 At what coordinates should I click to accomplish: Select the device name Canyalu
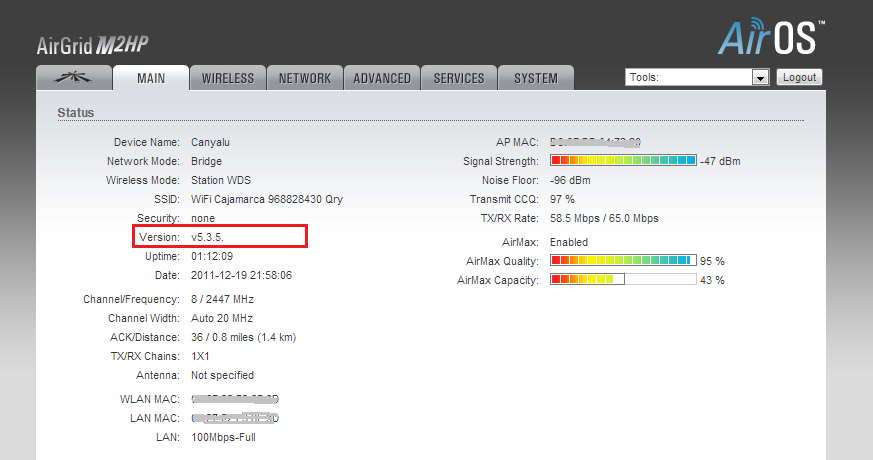(210, 142)
